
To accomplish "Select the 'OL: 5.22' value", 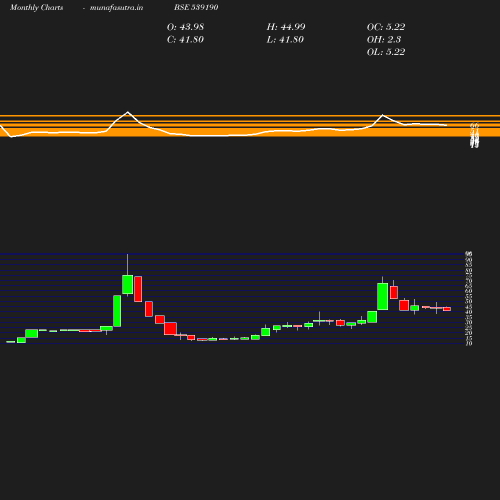I will point(386,52).
